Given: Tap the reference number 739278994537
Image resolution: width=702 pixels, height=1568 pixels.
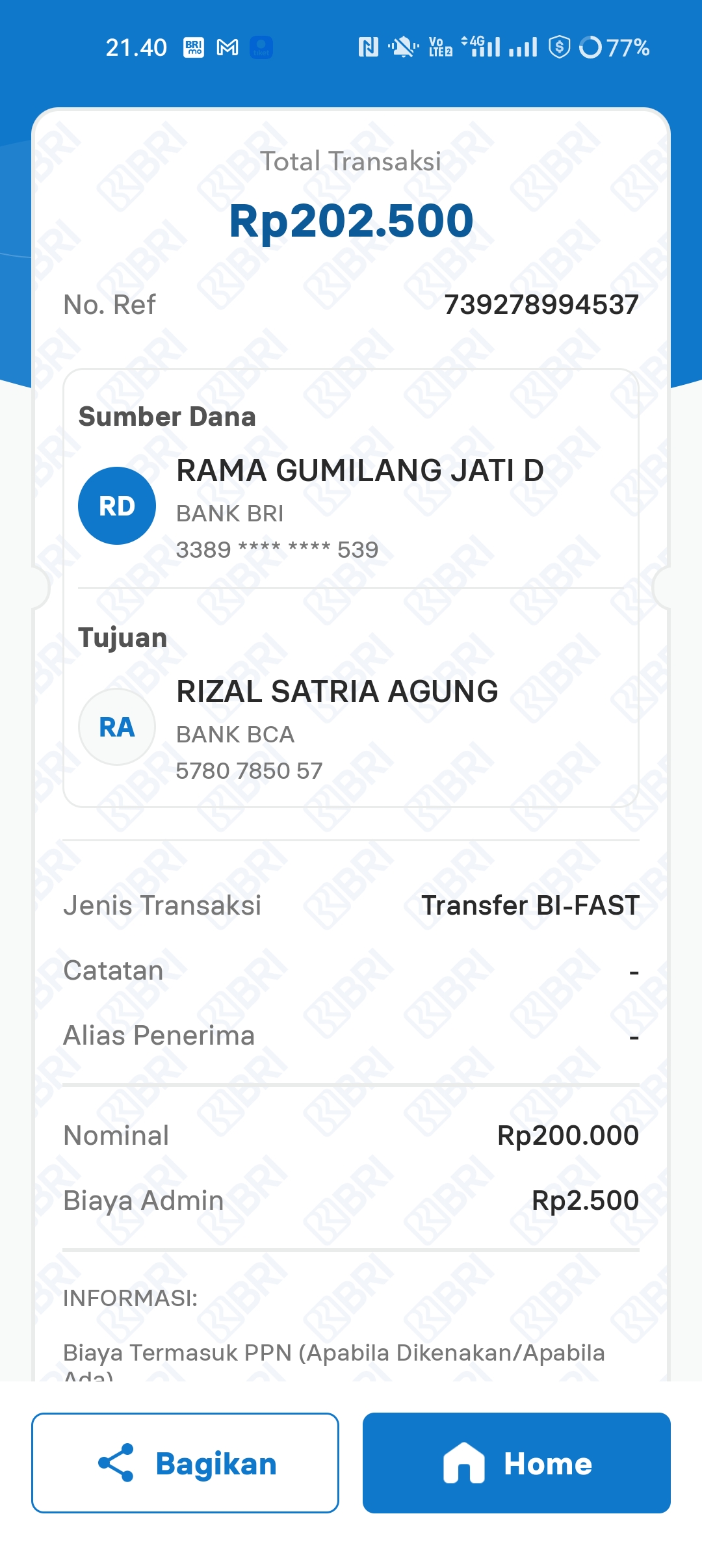Looking at the screenshot, I should point(541,305).
